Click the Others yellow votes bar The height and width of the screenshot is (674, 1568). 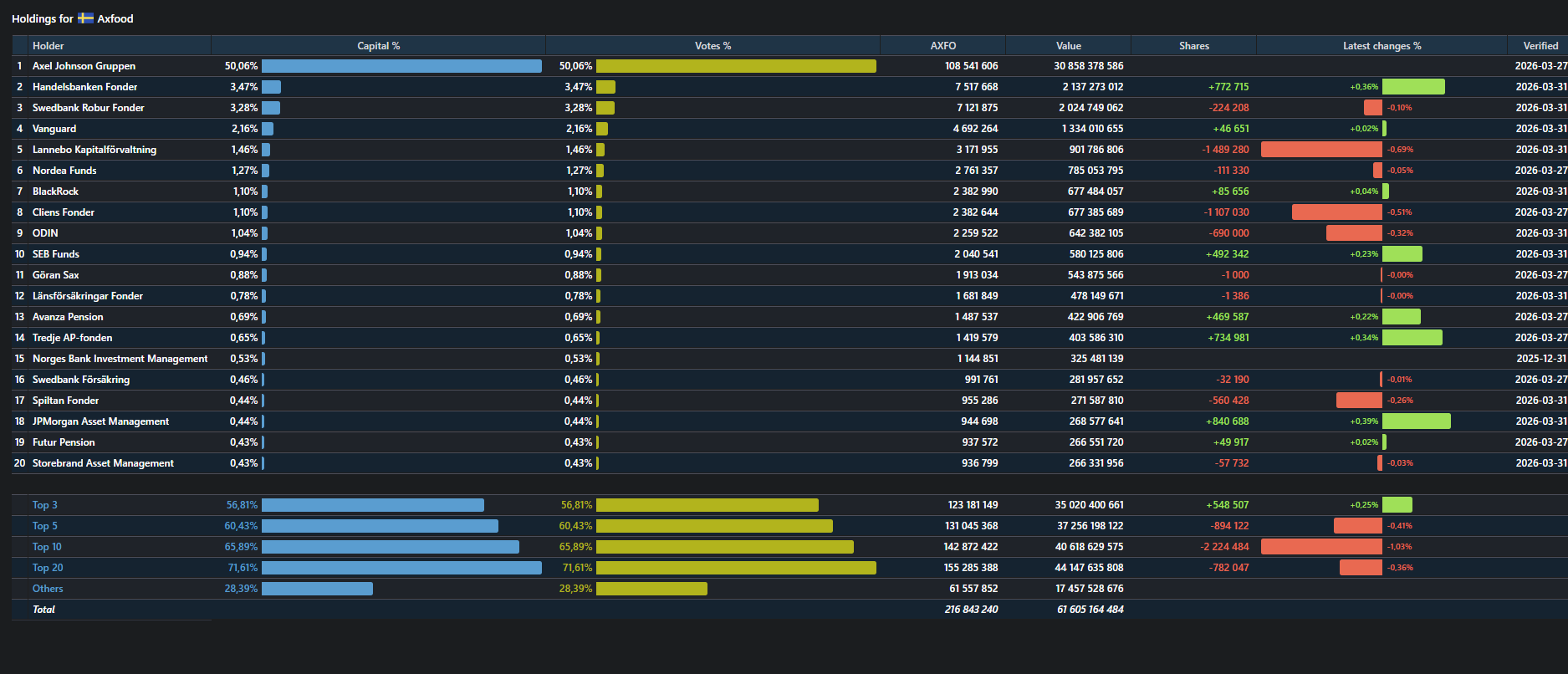click(651, 589)
